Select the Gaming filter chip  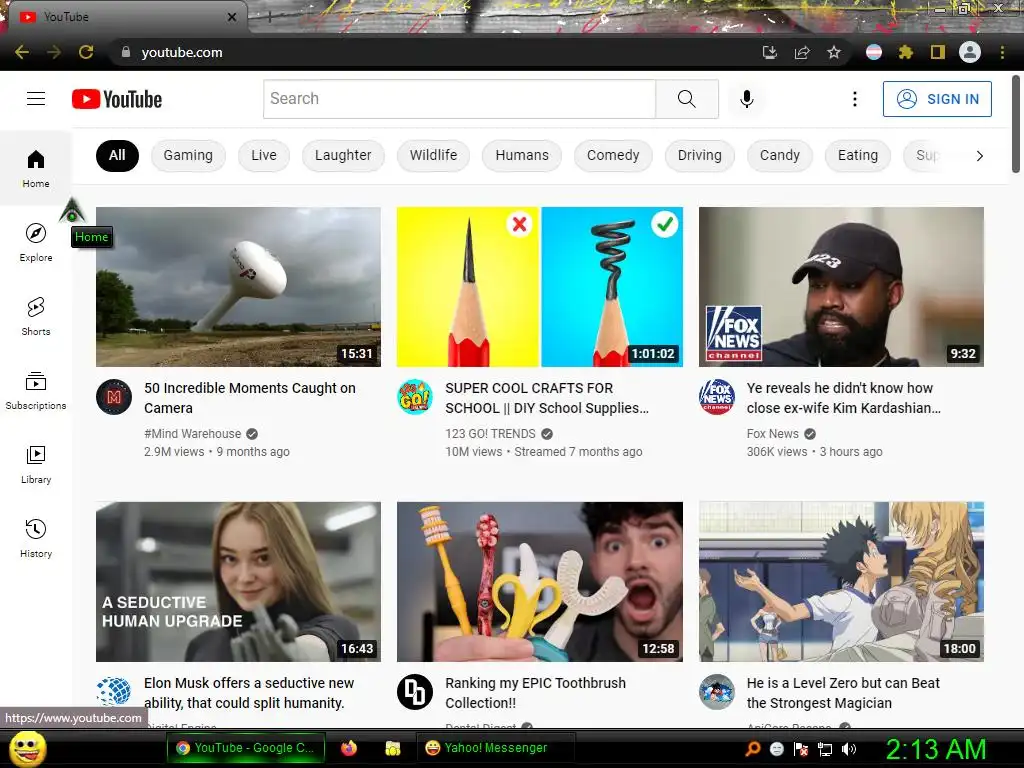[188, 155]
